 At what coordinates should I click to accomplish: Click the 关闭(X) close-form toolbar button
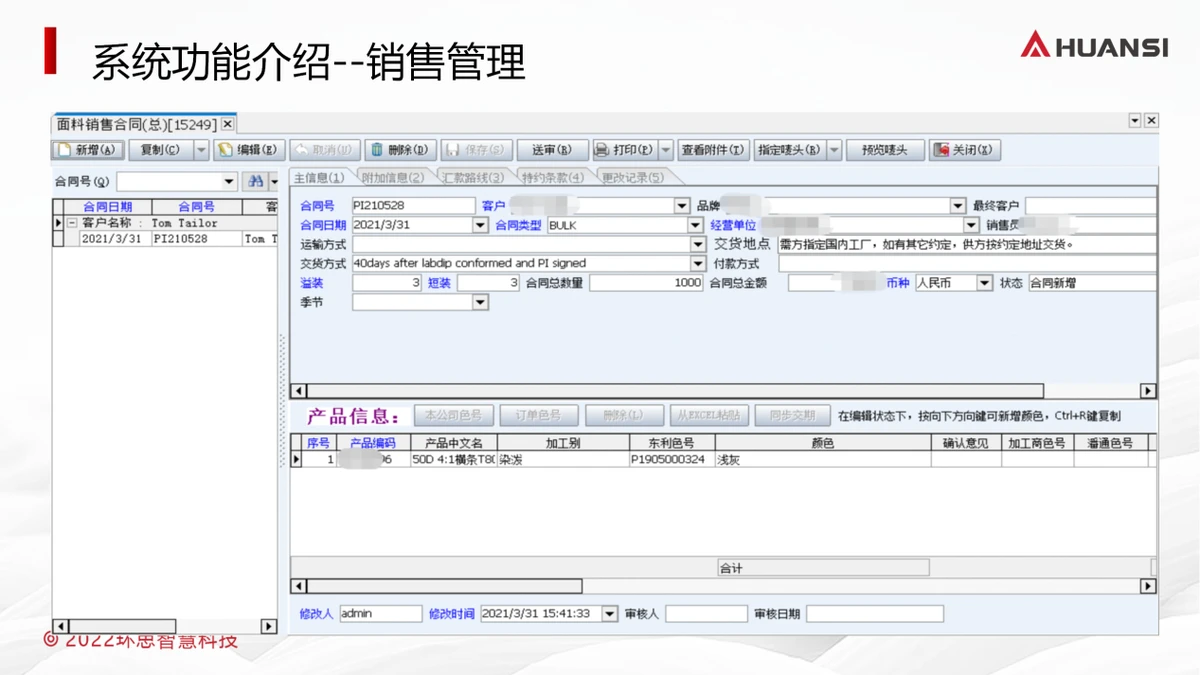pyautogui.click(x=965, y=150)
